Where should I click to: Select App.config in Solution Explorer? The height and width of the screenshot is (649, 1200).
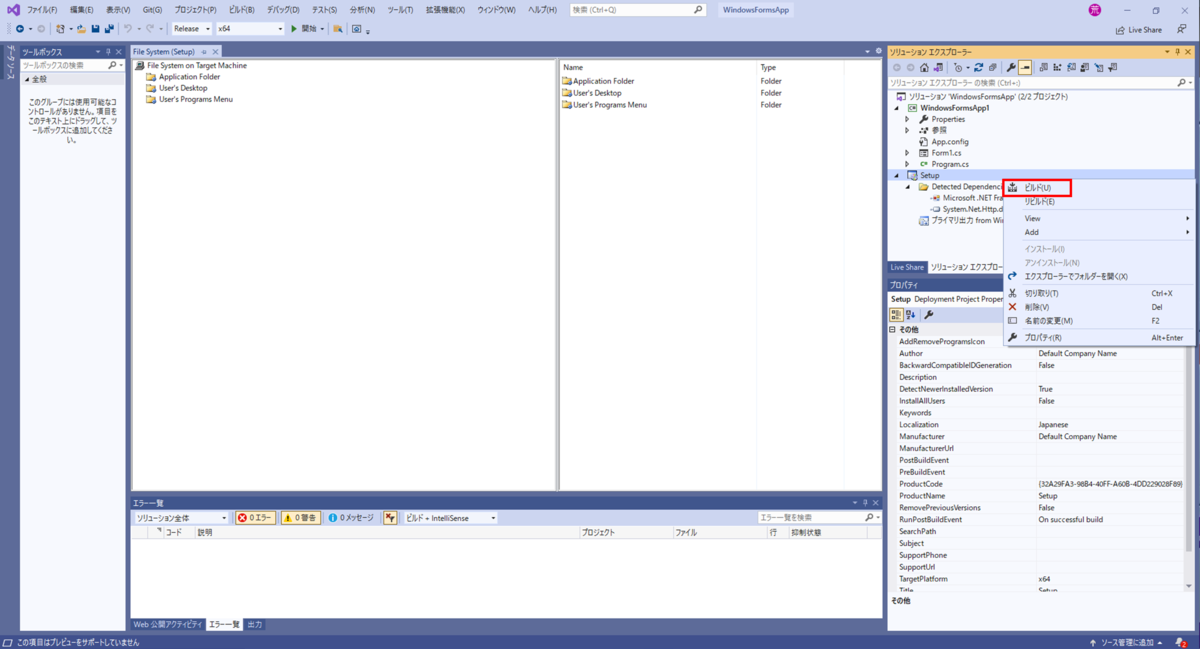point(950,142)
